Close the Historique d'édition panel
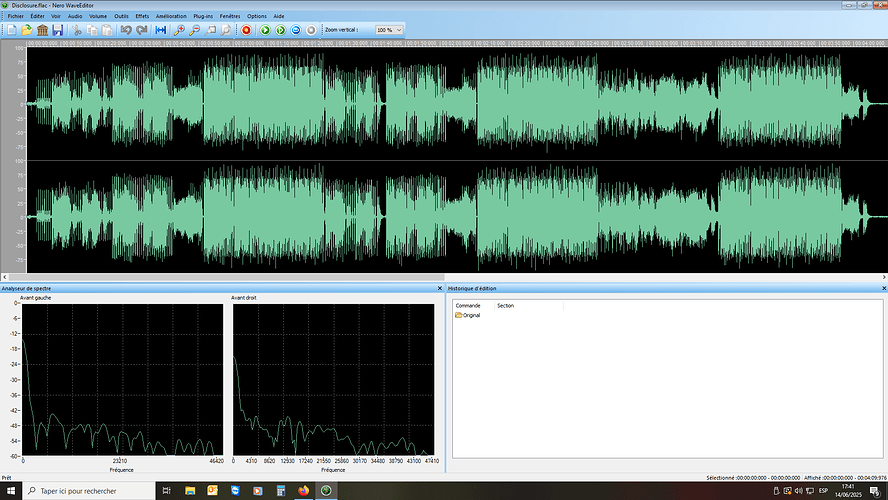 [x=884, y=288]
